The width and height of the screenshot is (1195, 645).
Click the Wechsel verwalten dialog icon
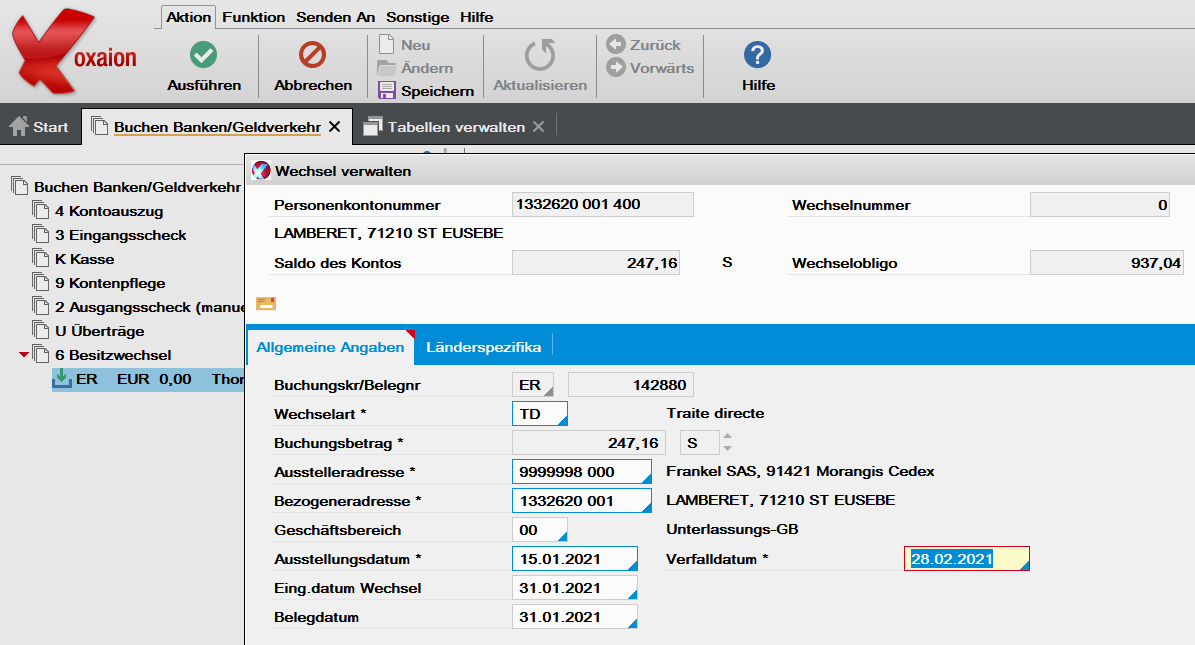click(261, 171)
